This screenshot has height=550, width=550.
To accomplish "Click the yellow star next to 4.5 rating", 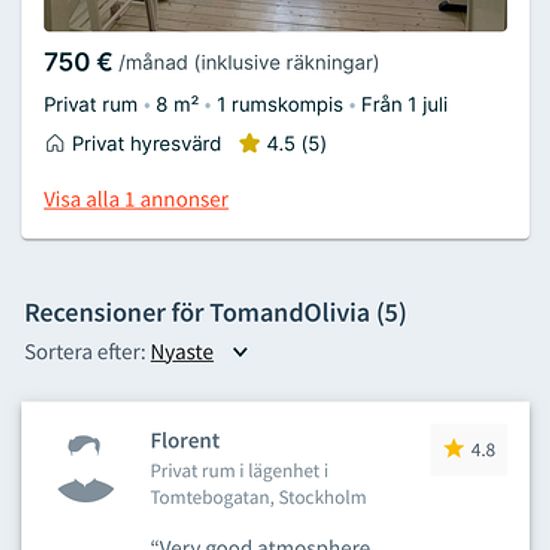I will coord(249,143).
